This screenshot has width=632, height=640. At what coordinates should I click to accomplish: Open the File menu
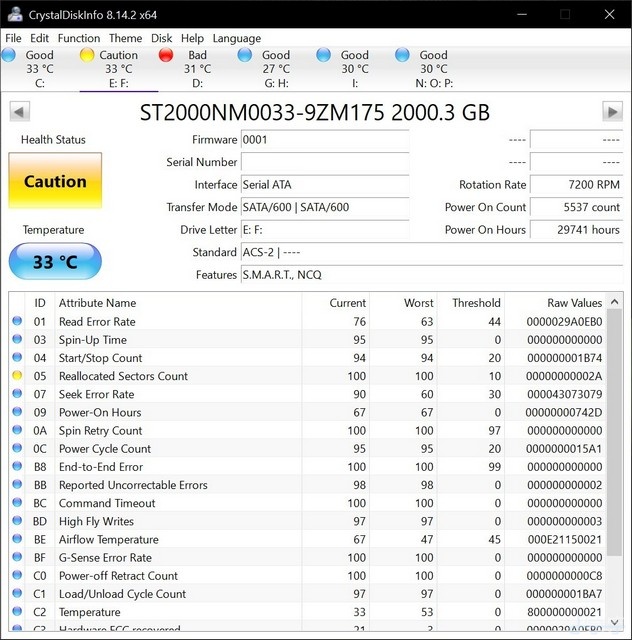pyautogui.click(x=13, y=38)
